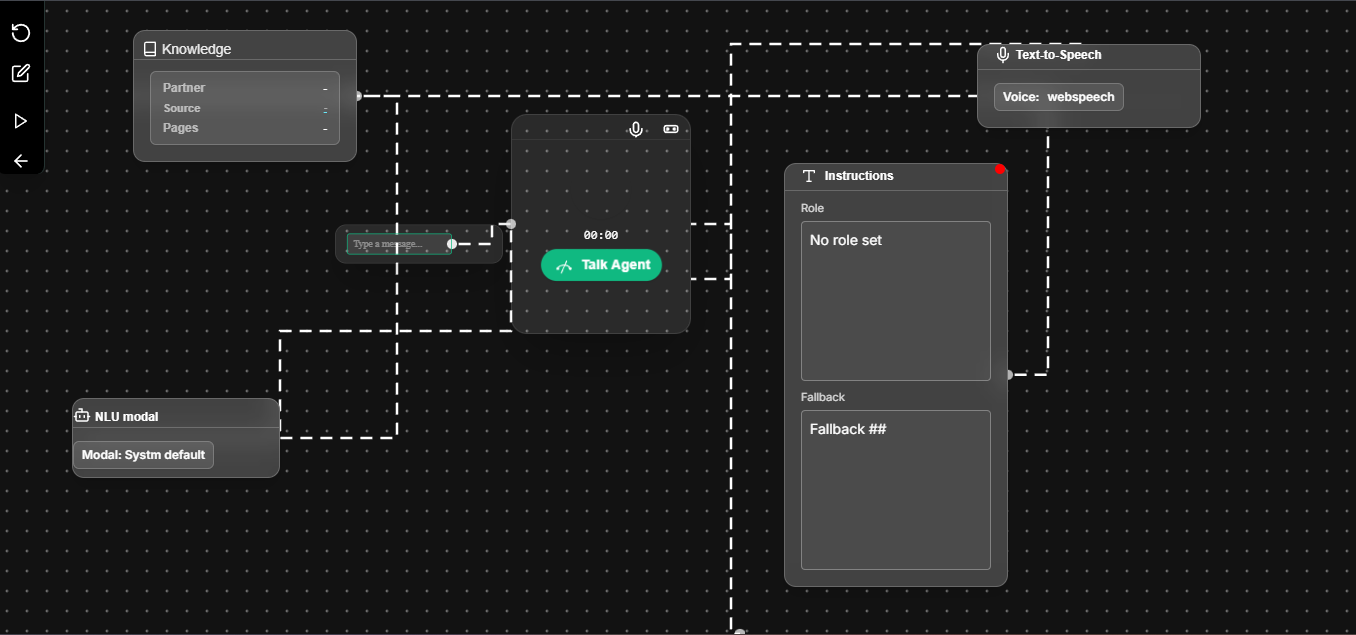Select the edit icon in the left sidebar
1356x635 pixels.
pyautogui.click(x=20, y=73)
